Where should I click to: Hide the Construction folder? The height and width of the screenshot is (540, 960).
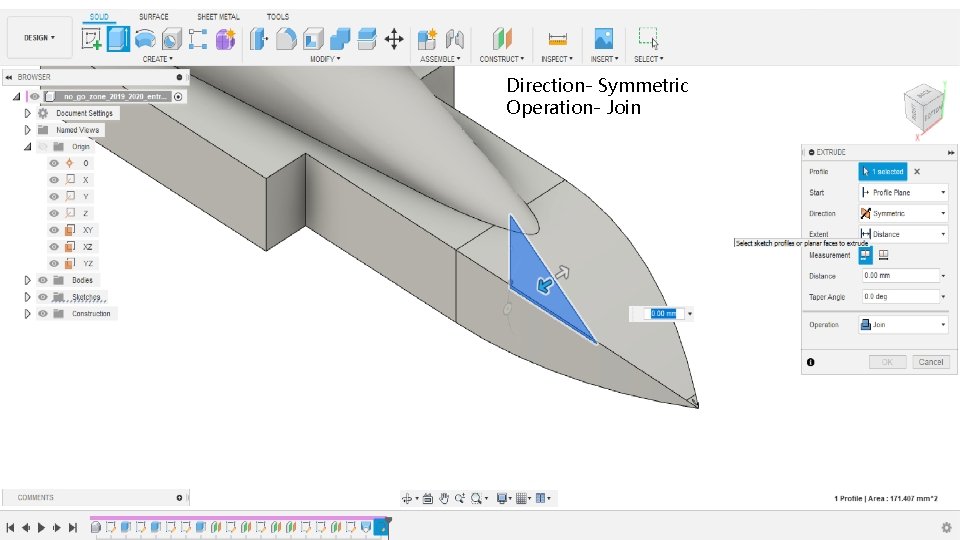tap(43, 313)
